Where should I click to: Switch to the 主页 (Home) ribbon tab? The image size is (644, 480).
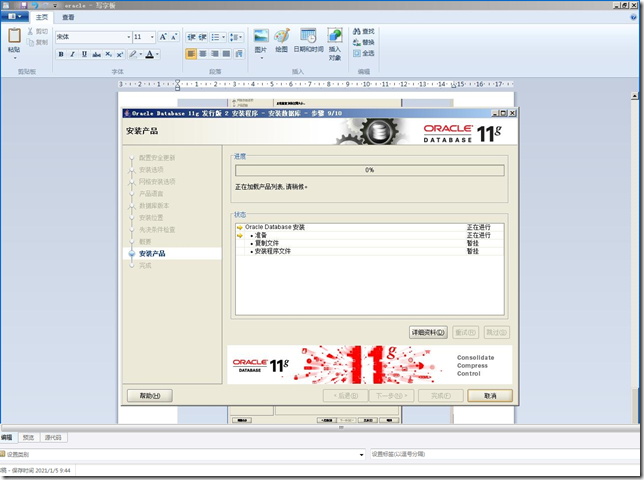point(42,17)
